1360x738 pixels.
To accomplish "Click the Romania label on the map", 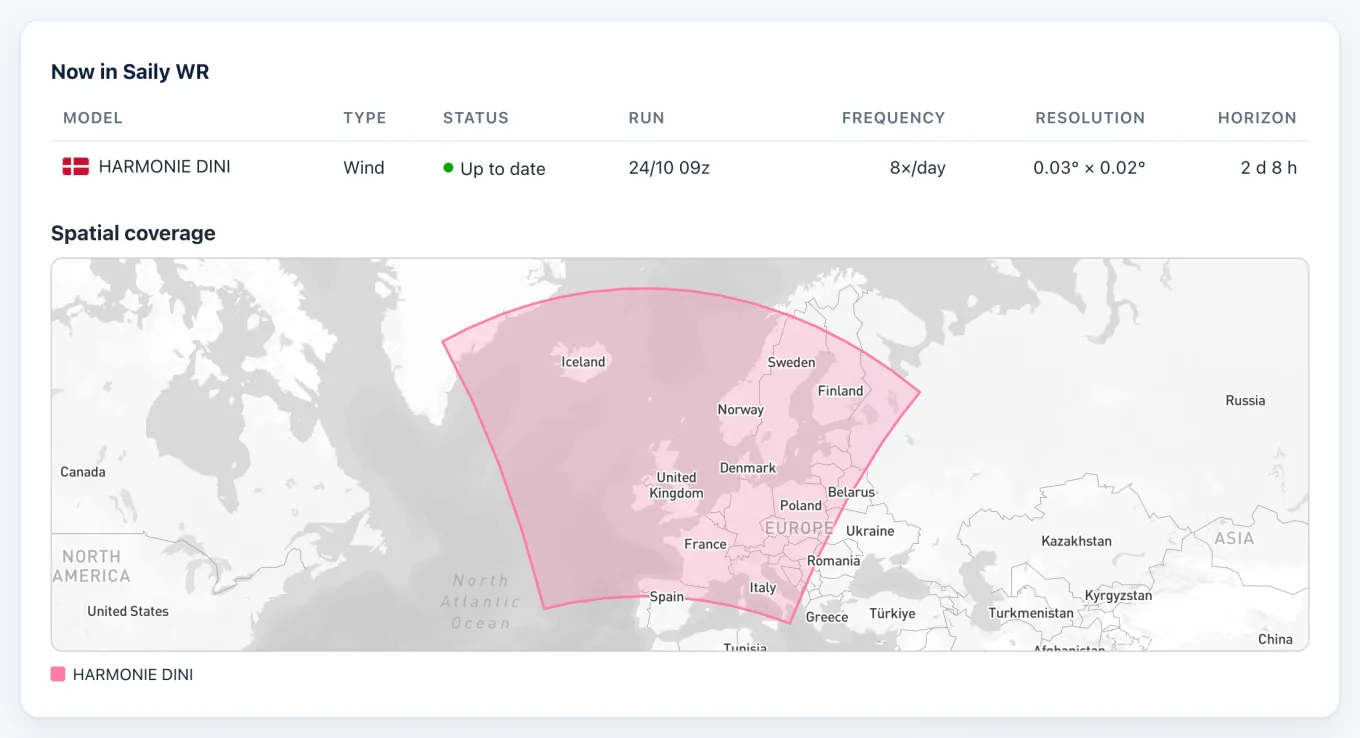I will tap(834, 561).
